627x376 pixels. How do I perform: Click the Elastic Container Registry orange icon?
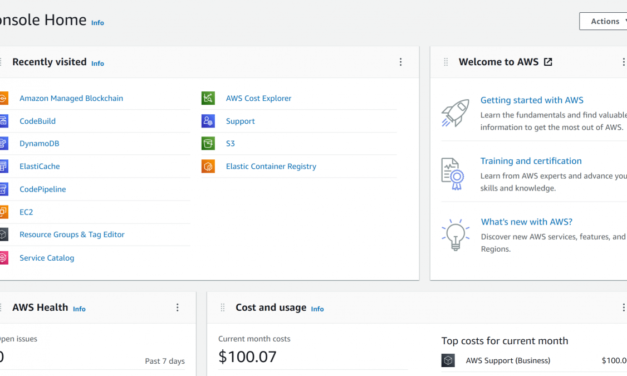pos(208,166)
